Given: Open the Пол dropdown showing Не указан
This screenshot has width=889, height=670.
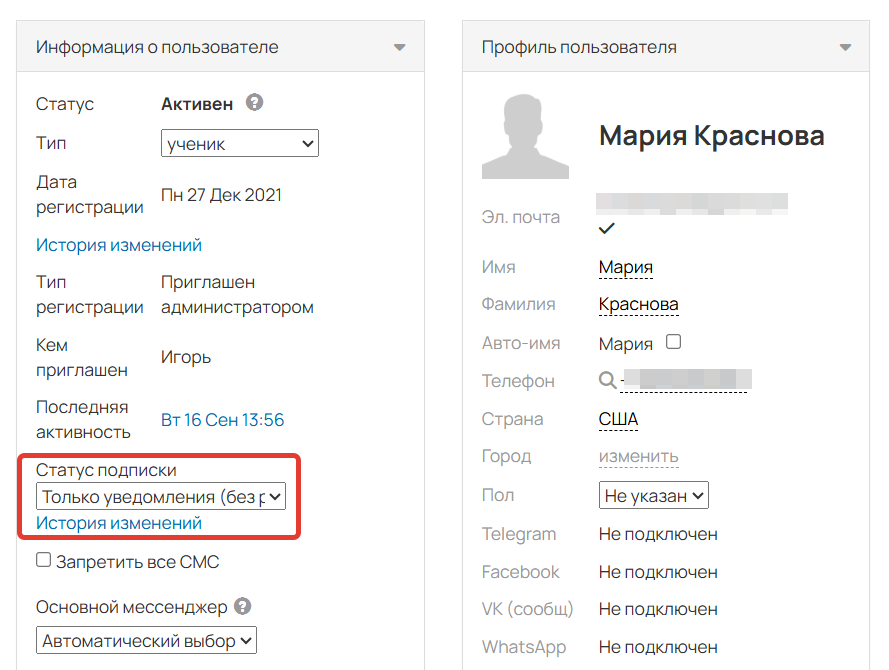Looking at the screenshot, I should (x=653, y=494).
